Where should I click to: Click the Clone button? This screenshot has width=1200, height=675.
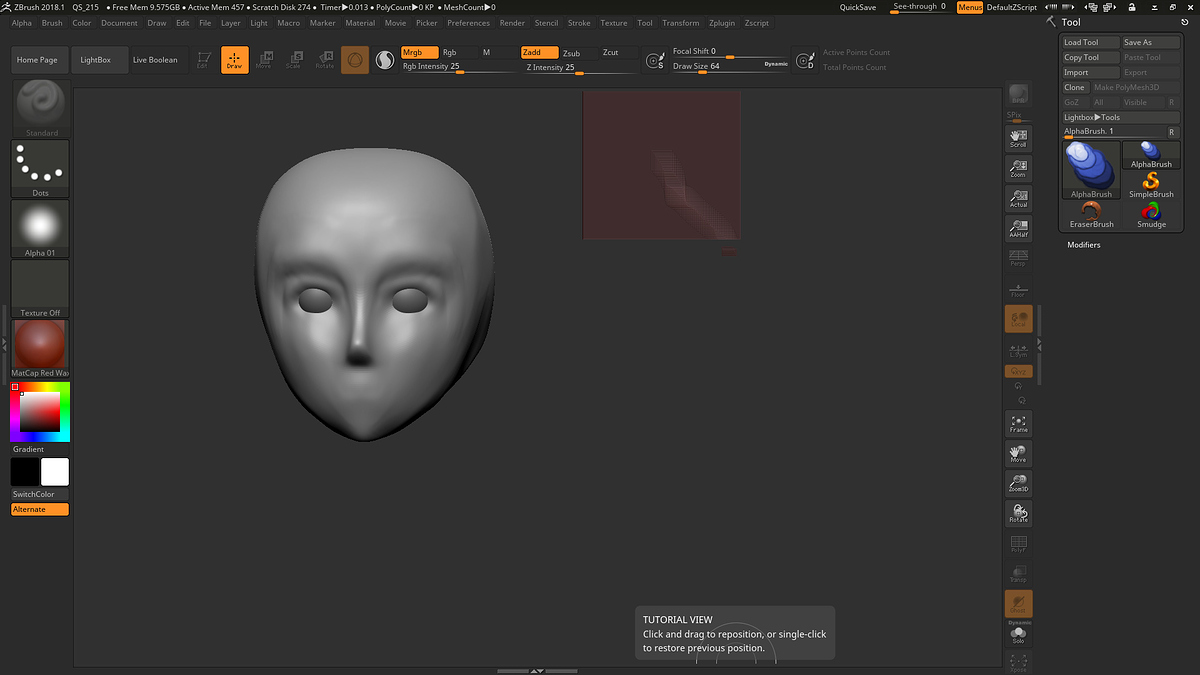pyautogui.click(x=1075, y=87)
